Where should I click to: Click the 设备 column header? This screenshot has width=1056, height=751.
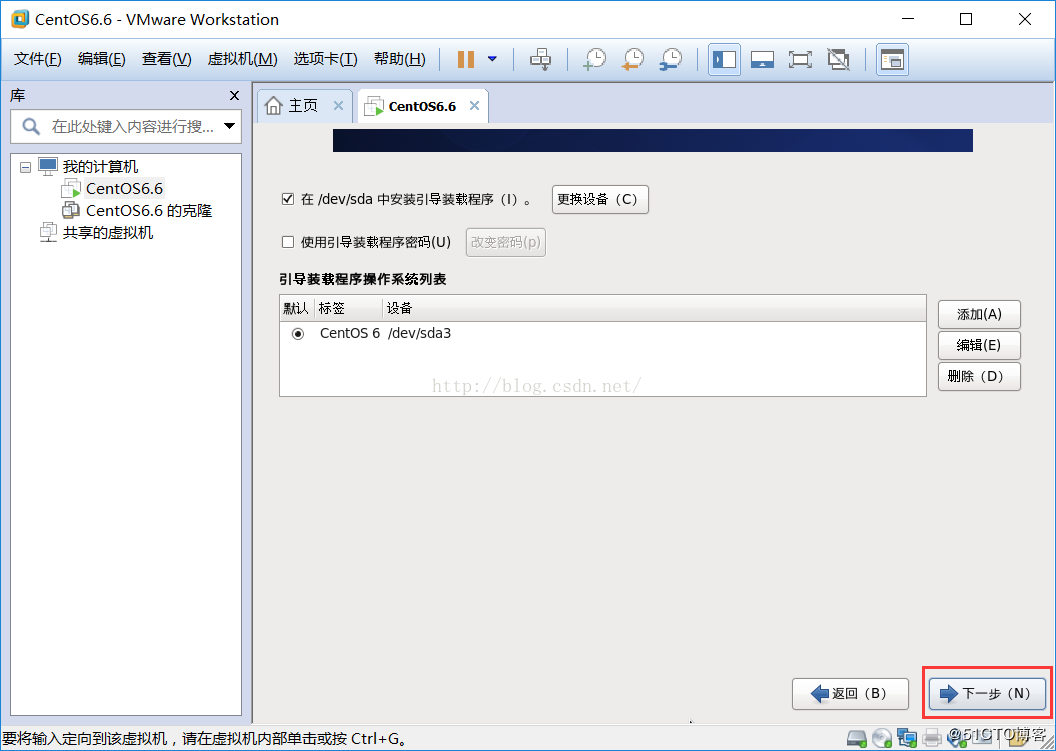[653, 308]
